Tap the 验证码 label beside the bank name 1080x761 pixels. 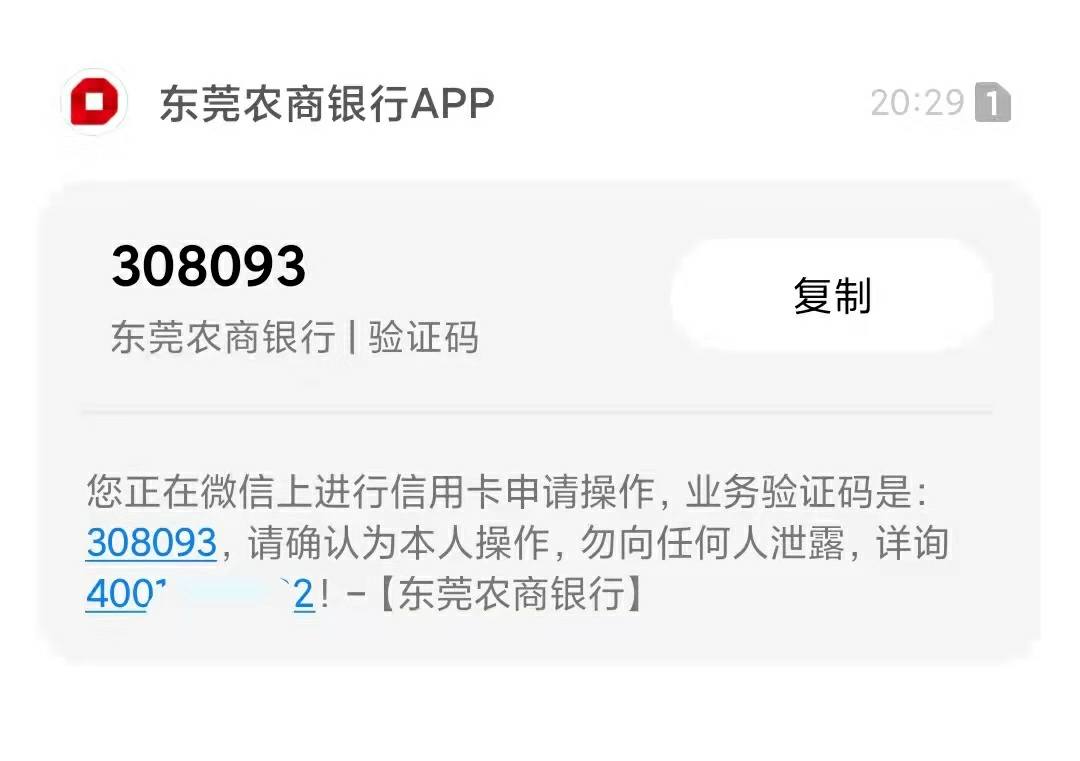tap(424, 337)
